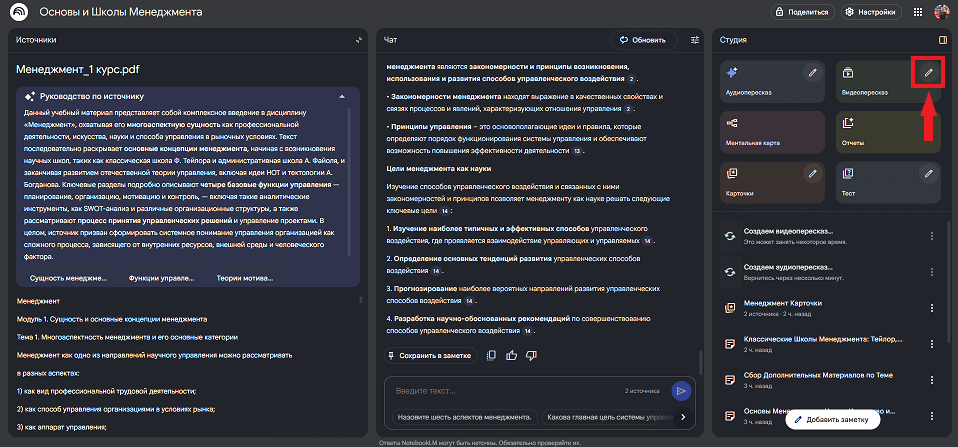Open the Google apps grid icon
958x447 pixels.
pos(918,12)
